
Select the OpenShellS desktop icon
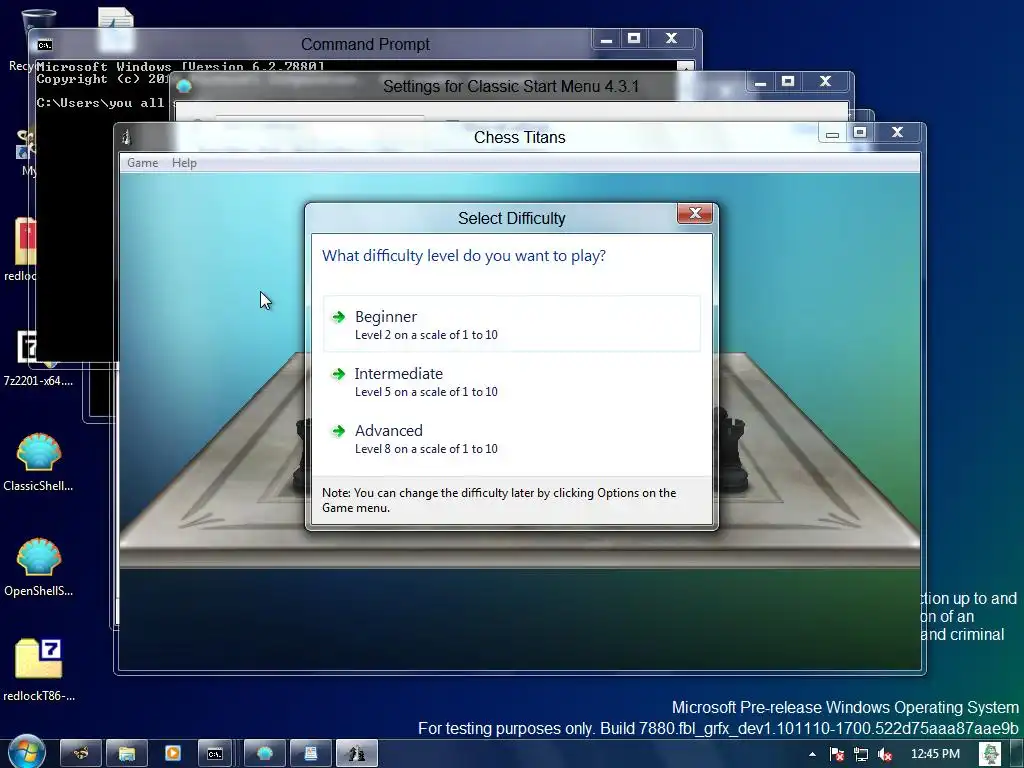(x=39, y=567)
